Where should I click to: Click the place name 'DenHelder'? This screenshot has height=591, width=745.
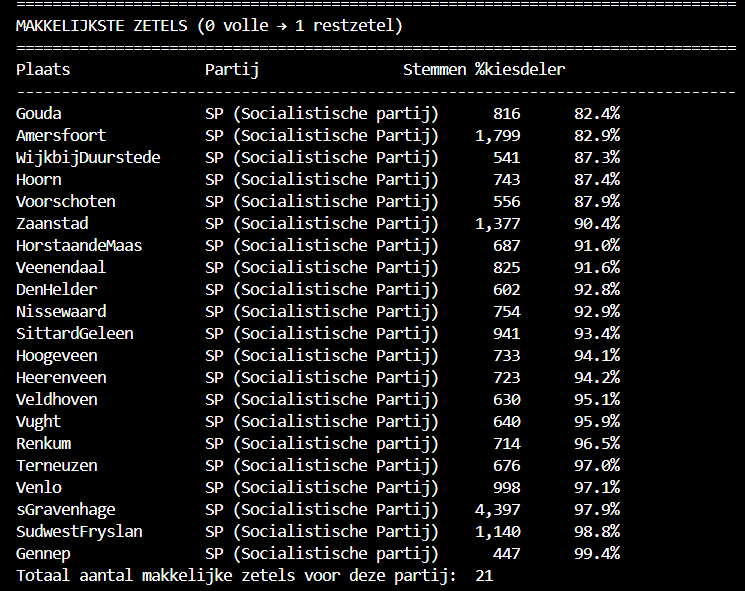click(x=57, y=290)
